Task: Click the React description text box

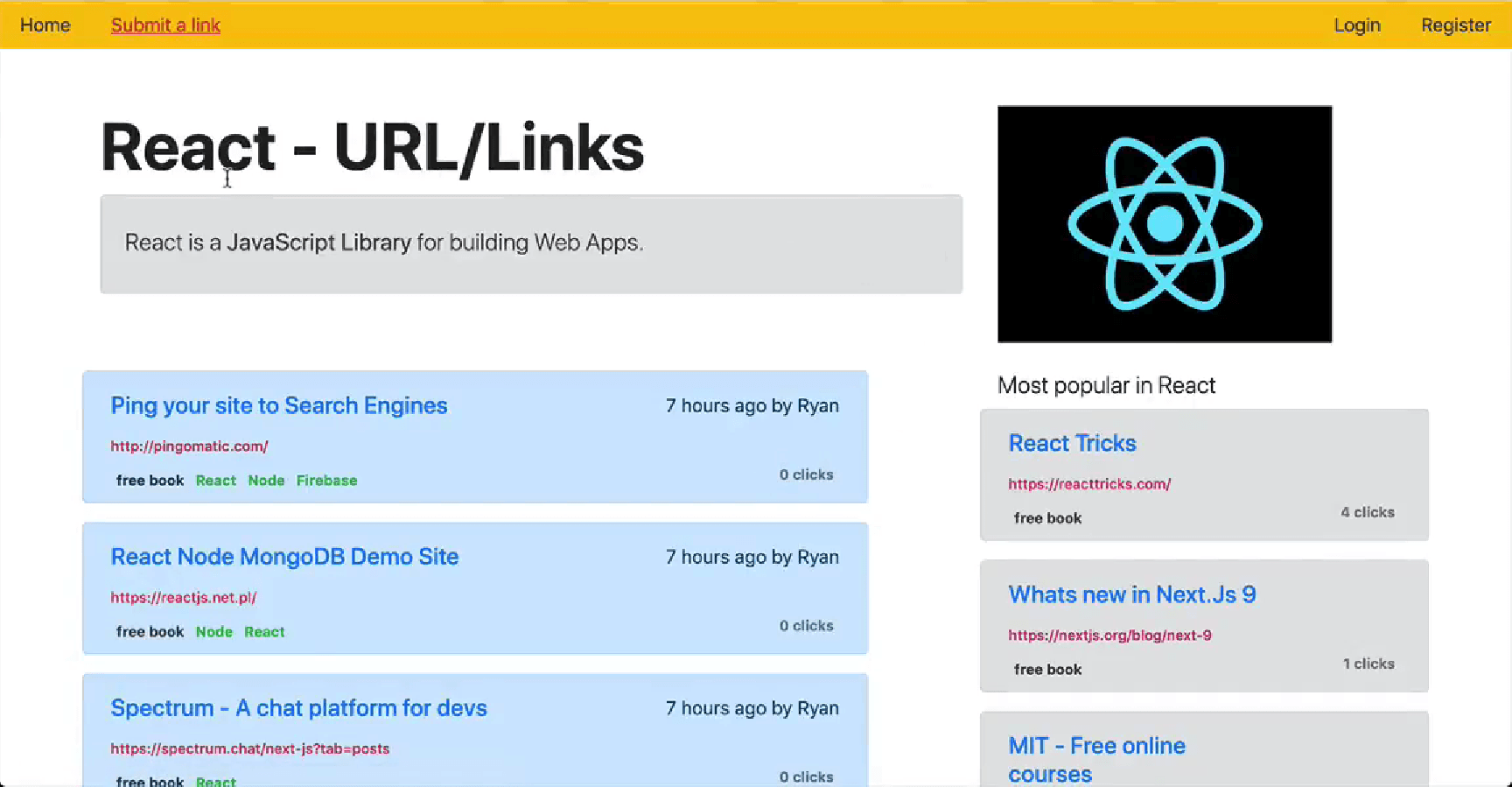Action: [531, 244]
